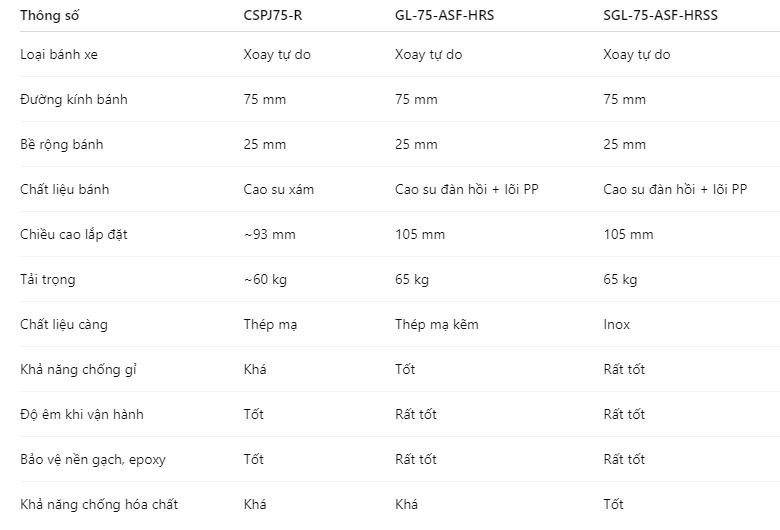
Task: Click the Độ êm khi vận hành label
Action: pyautogui.click(x=82, y=415)
